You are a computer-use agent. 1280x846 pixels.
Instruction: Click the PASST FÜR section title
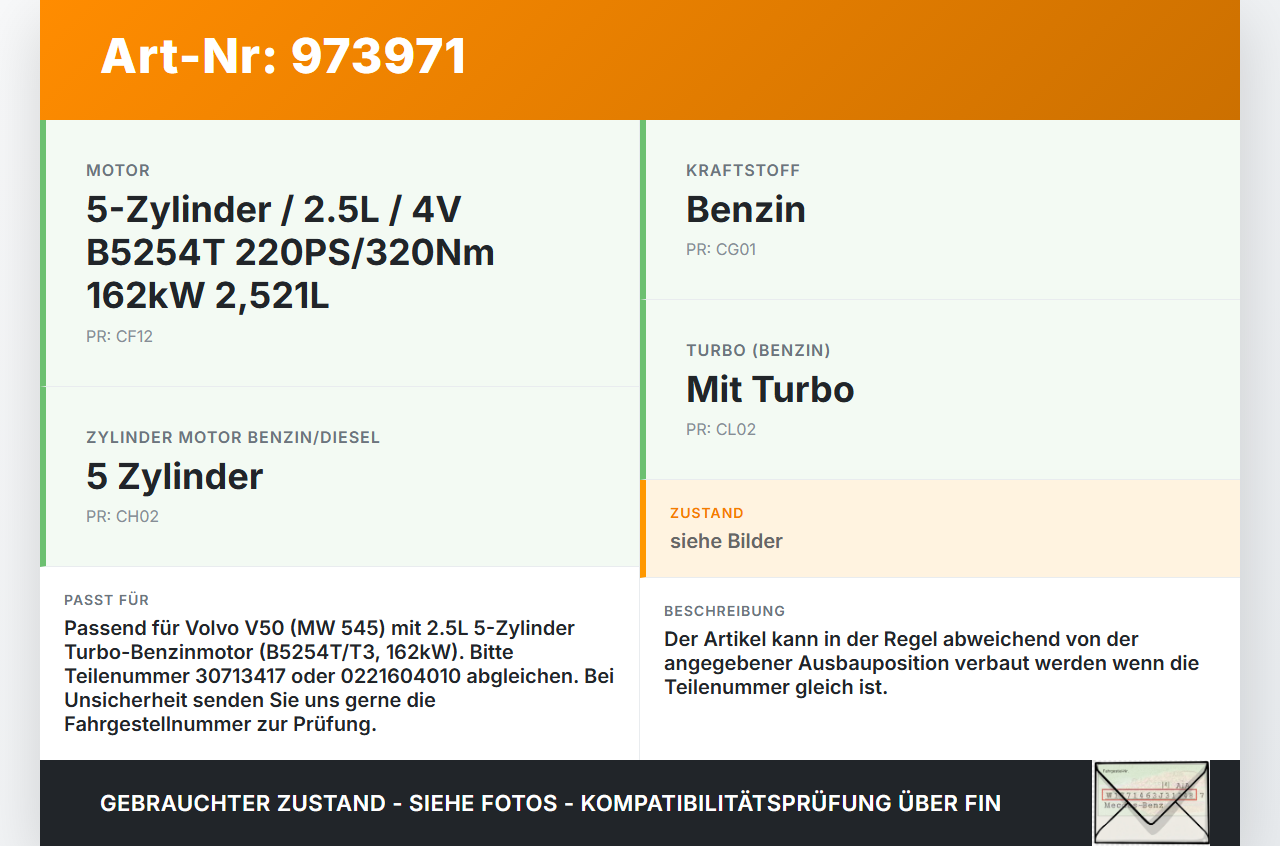107,600
